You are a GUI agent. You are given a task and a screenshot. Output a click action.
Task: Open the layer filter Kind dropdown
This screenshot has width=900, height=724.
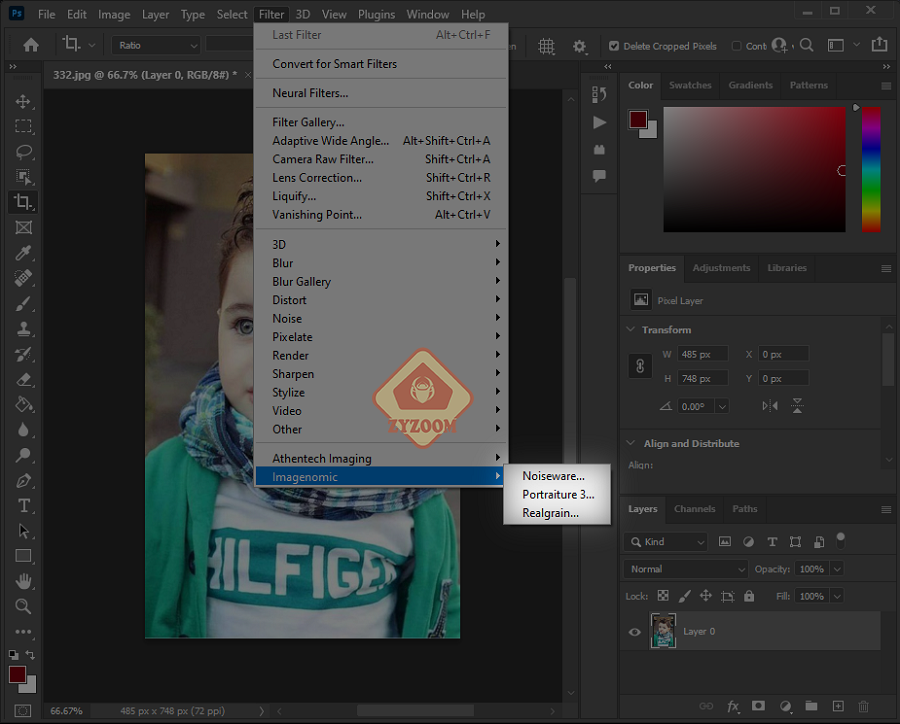coord(665,541)
